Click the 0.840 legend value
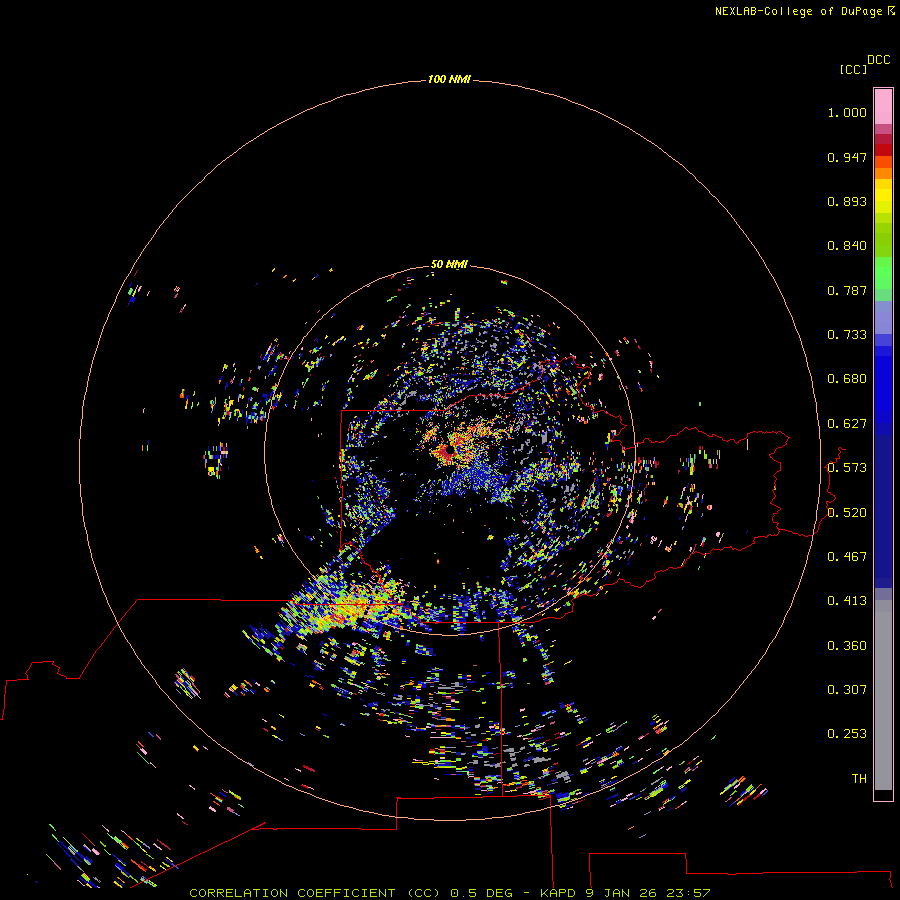Screen dimensions: 900x900 pyautogui.click(x=847, y=246)
